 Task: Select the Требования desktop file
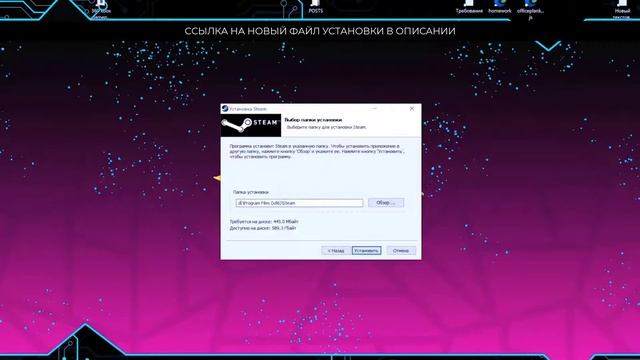tap(469, 7)
